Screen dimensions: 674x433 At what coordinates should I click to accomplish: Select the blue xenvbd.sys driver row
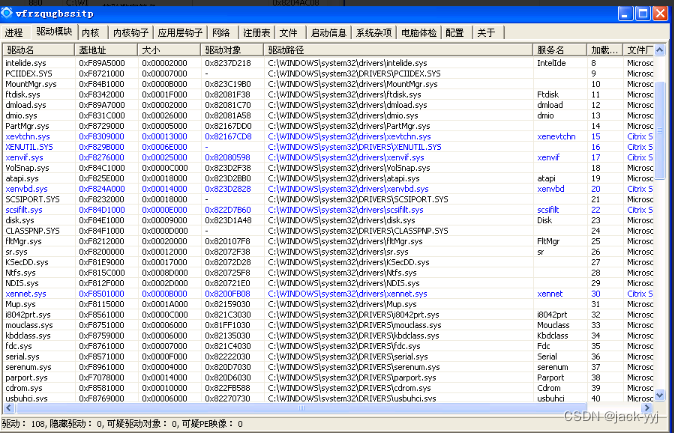point(329,189)
